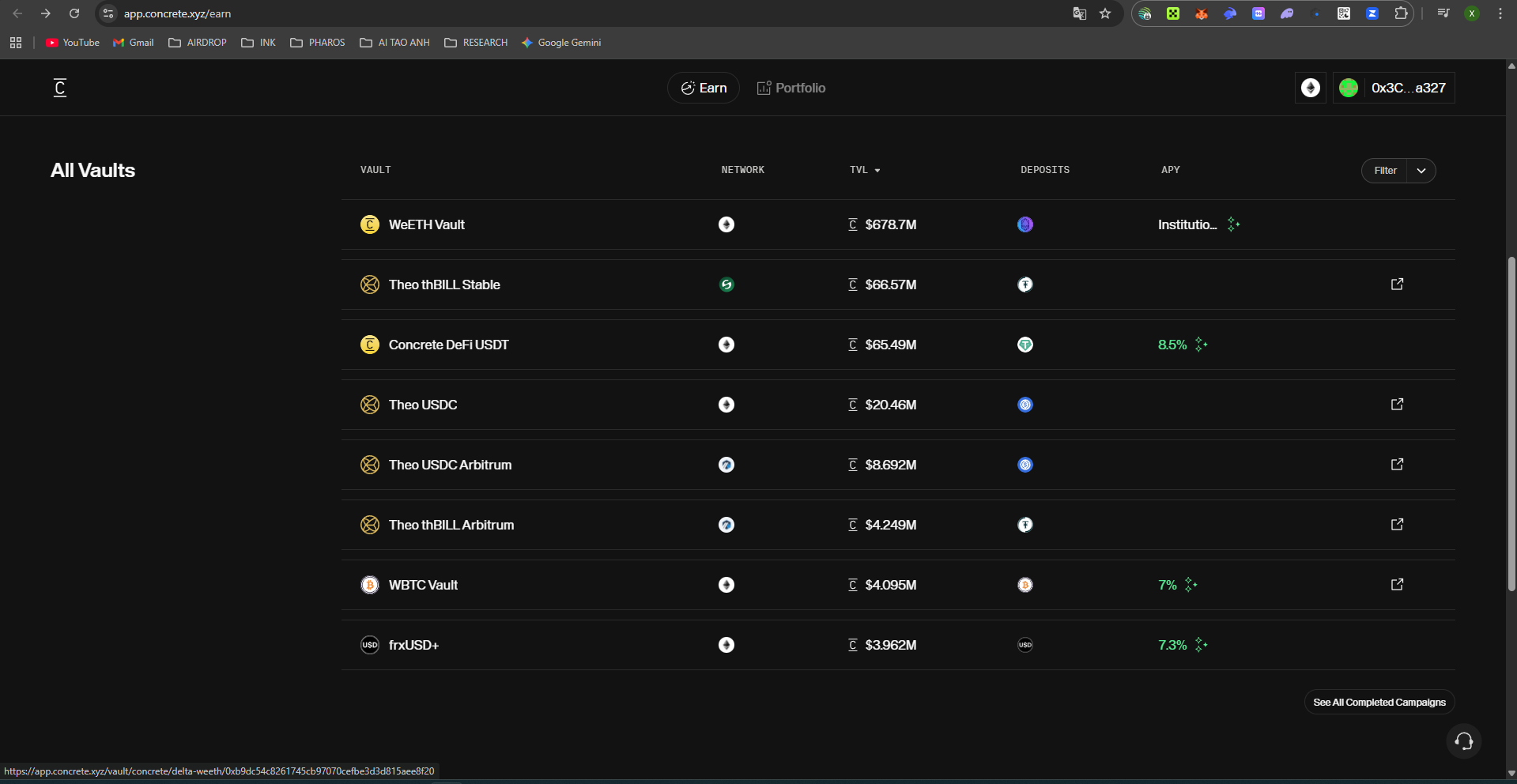Click Concrete DeFi USDT vault logo icon
1517x784 pixels.
click(370, 345)
